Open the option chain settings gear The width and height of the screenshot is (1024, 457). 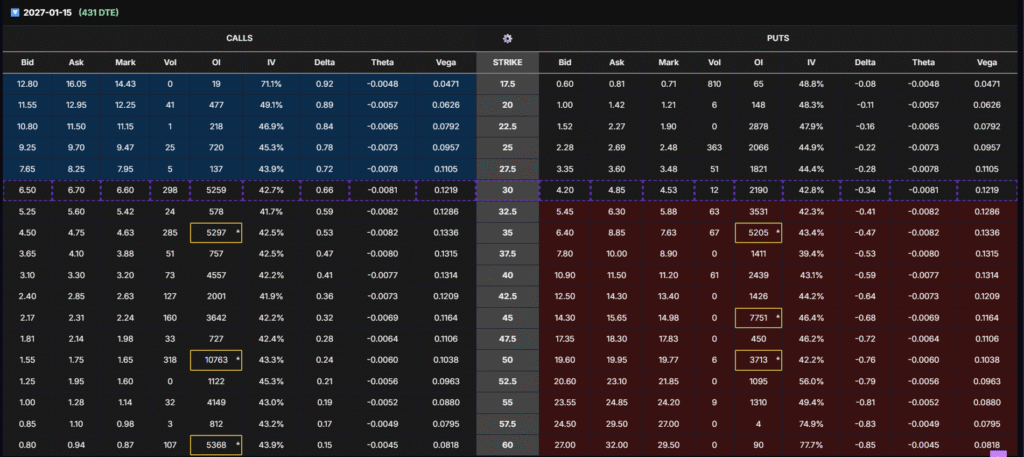click(x=507, y=38)
